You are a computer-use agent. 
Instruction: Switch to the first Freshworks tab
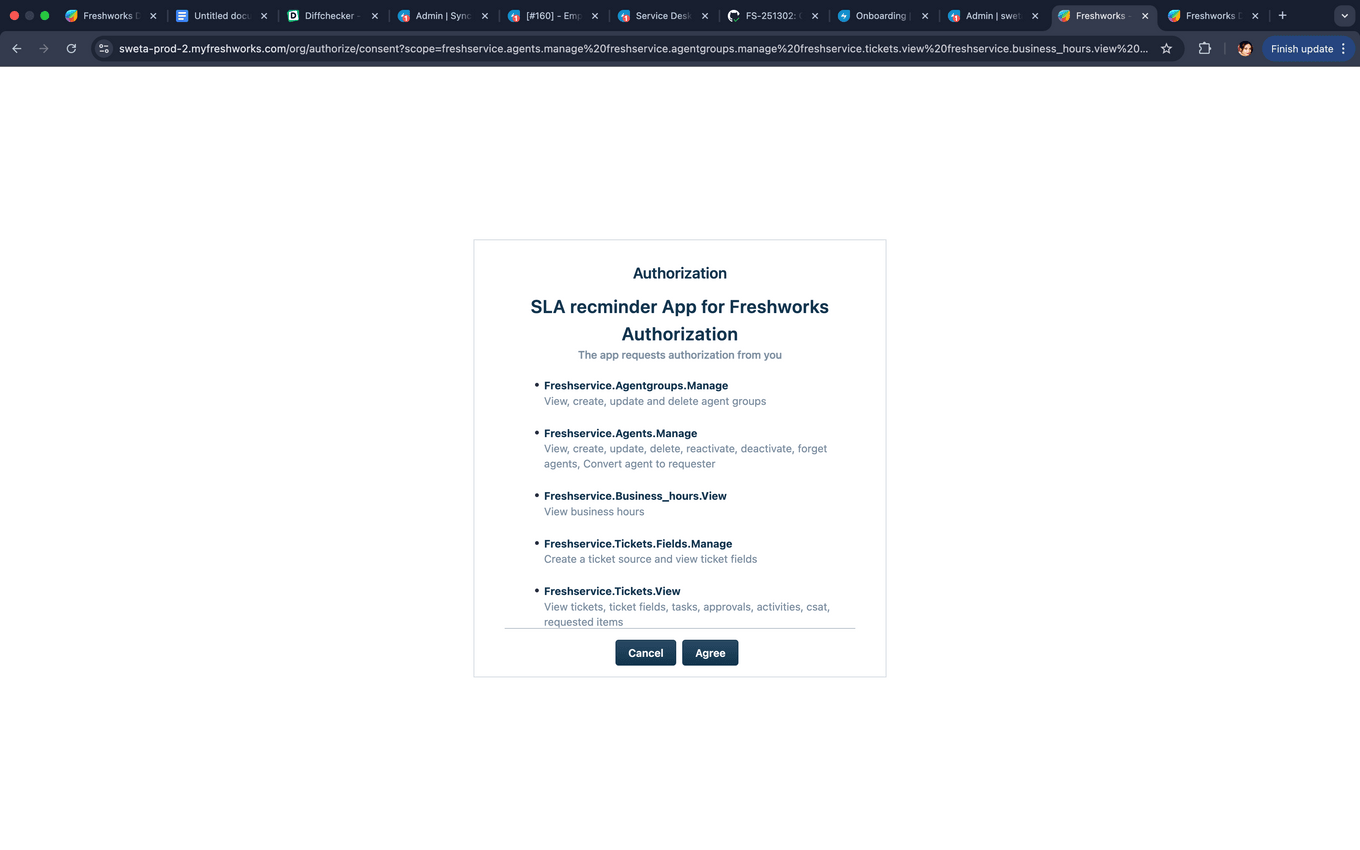point(110,16)
